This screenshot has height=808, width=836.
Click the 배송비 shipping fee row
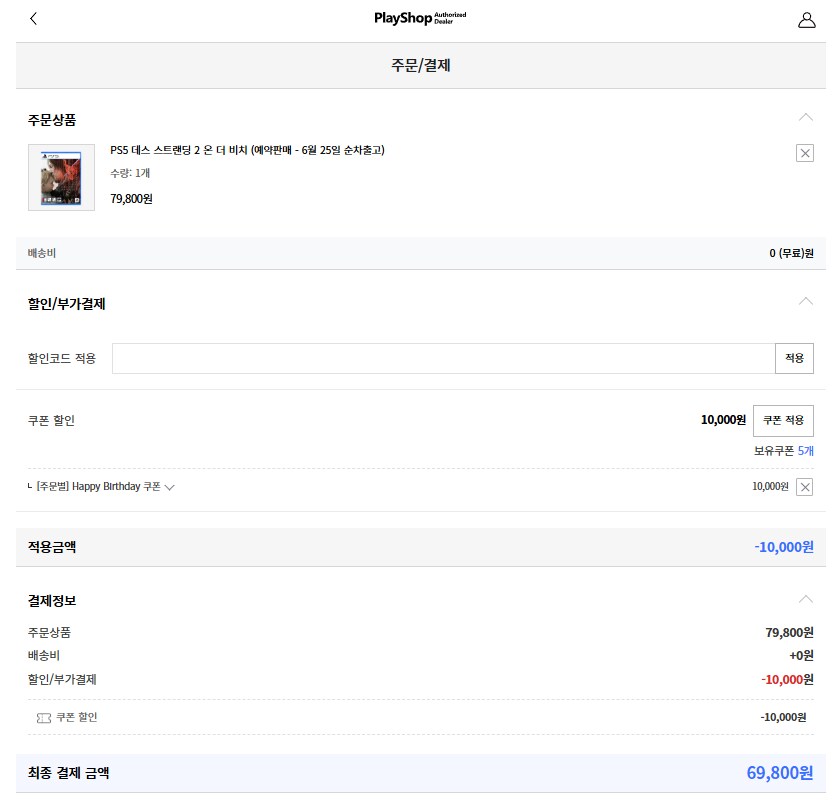click(418, 253)
